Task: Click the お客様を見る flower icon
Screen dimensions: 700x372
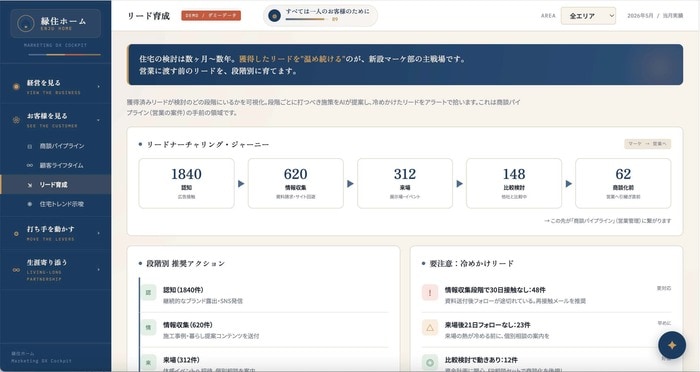Action: click(x=16, y=120)
